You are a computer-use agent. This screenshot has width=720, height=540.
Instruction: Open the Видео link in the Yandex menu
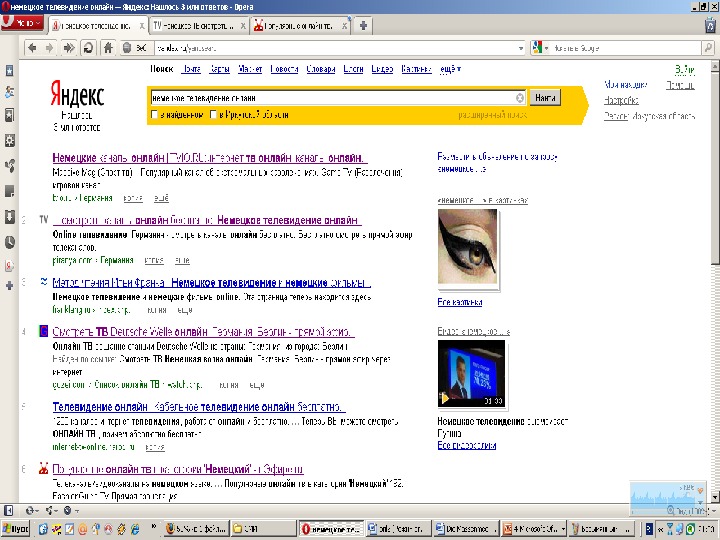tap(382, 69)
